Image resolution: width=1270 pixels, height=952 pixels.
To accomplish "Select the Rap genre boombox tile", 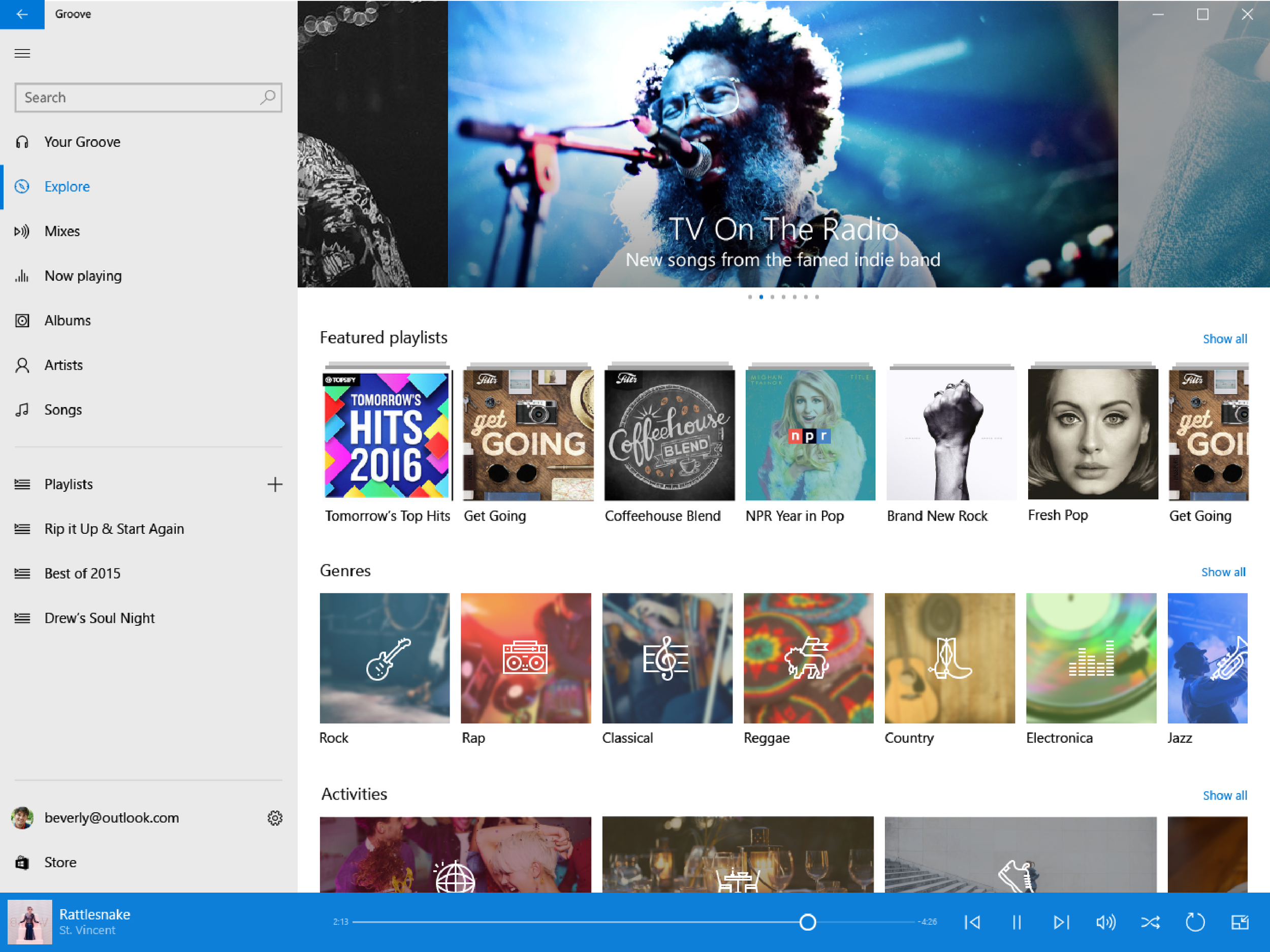I will 526,658.
